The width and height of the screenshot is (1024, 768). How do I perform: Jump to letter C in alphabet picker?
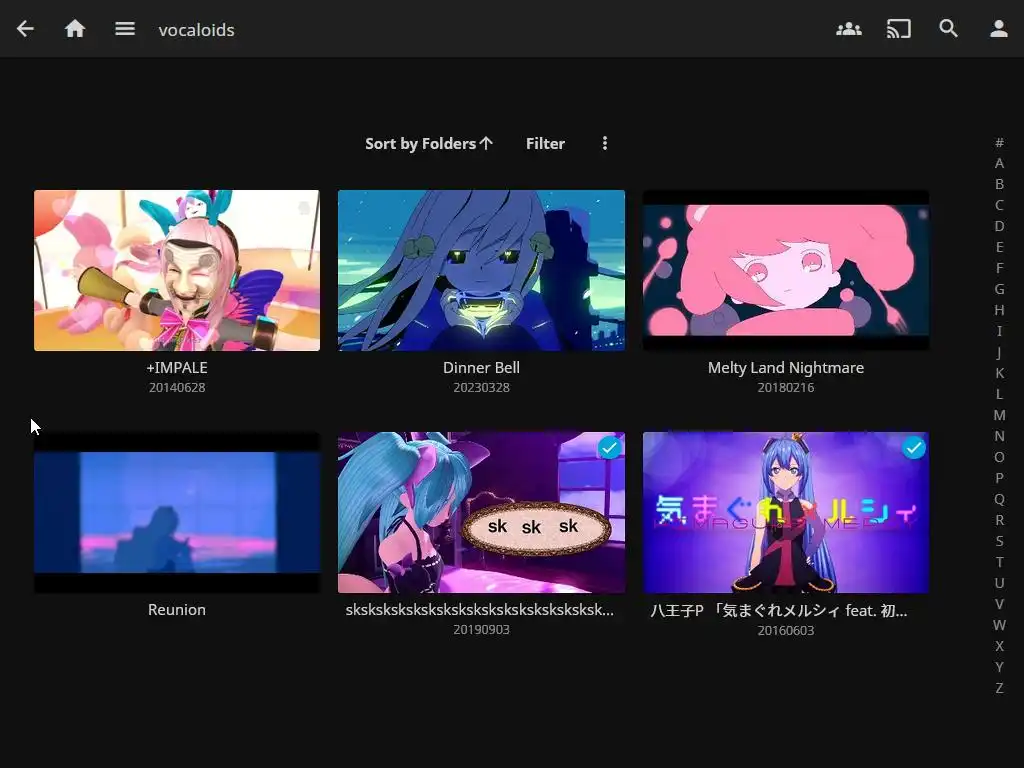click(999, 205)
